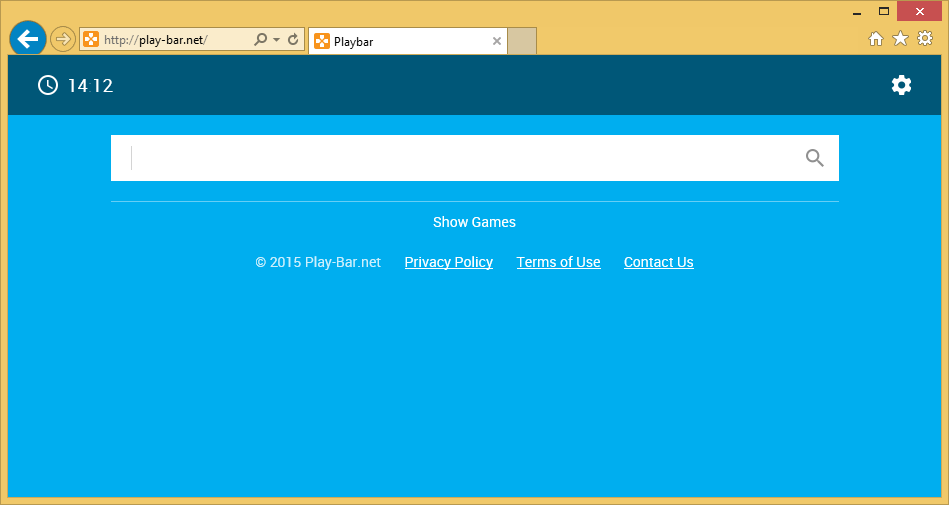The image size is (949, 505).
Task: Click the address bar search magnifier icon
Action: tap(260, 40)
